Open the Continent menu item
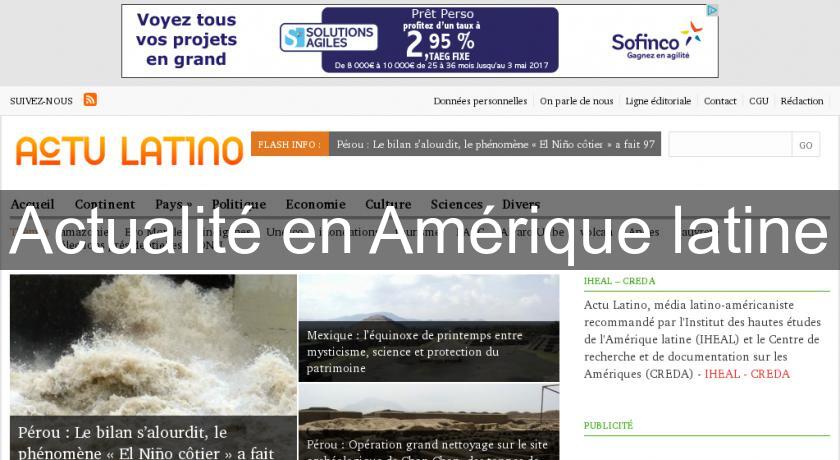Viewport: 840px width, 460px height. coord(105,204)
